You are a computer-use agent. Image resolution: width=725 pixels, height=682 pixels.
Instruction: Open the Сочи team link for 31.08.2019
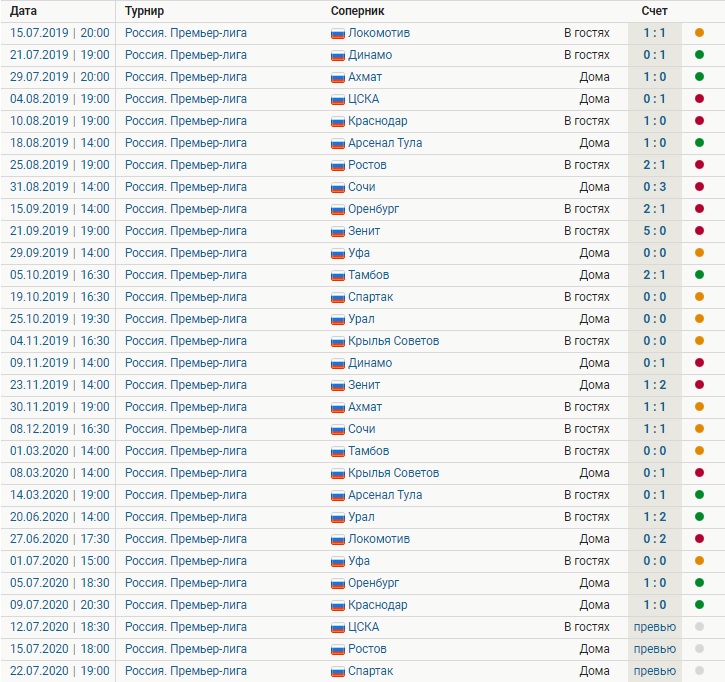(362, 187)
